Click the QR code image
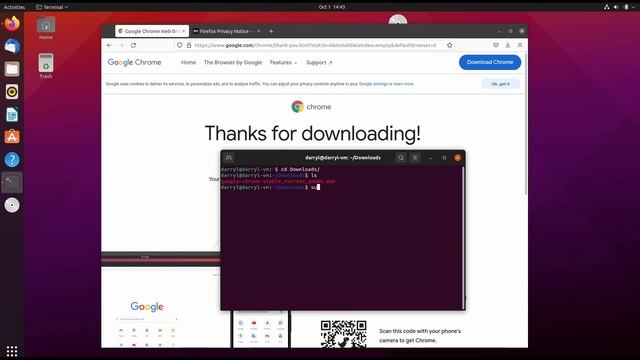 click(343, 334)
